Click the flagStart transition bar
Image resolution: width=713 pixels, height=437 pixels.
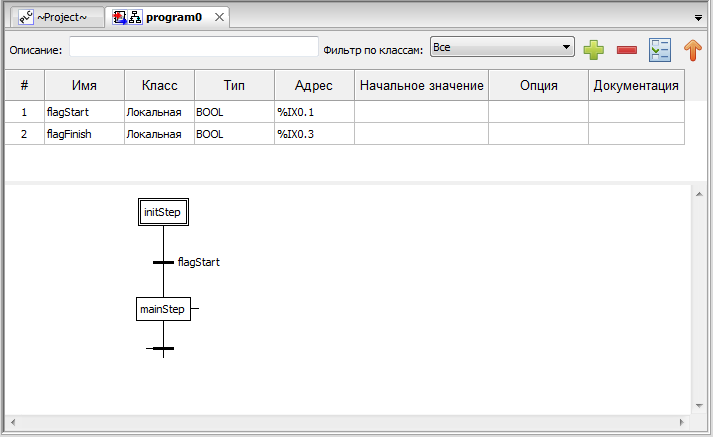tap(163, 262)
